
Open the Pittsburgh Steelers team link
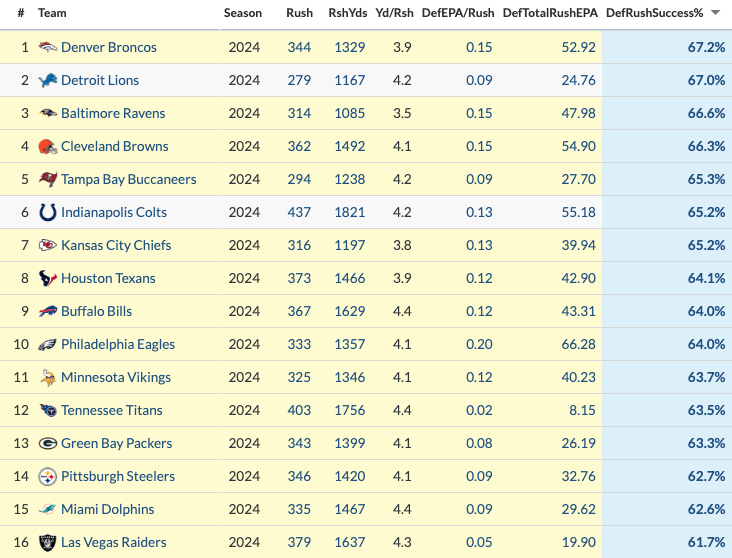click(x=118, y=477)
